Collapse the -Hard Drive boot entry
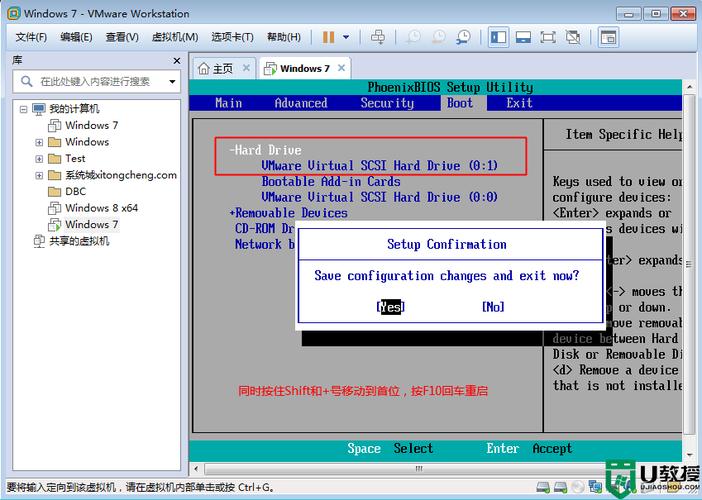Viewport: 702px width, 500px height. (265, 150)
